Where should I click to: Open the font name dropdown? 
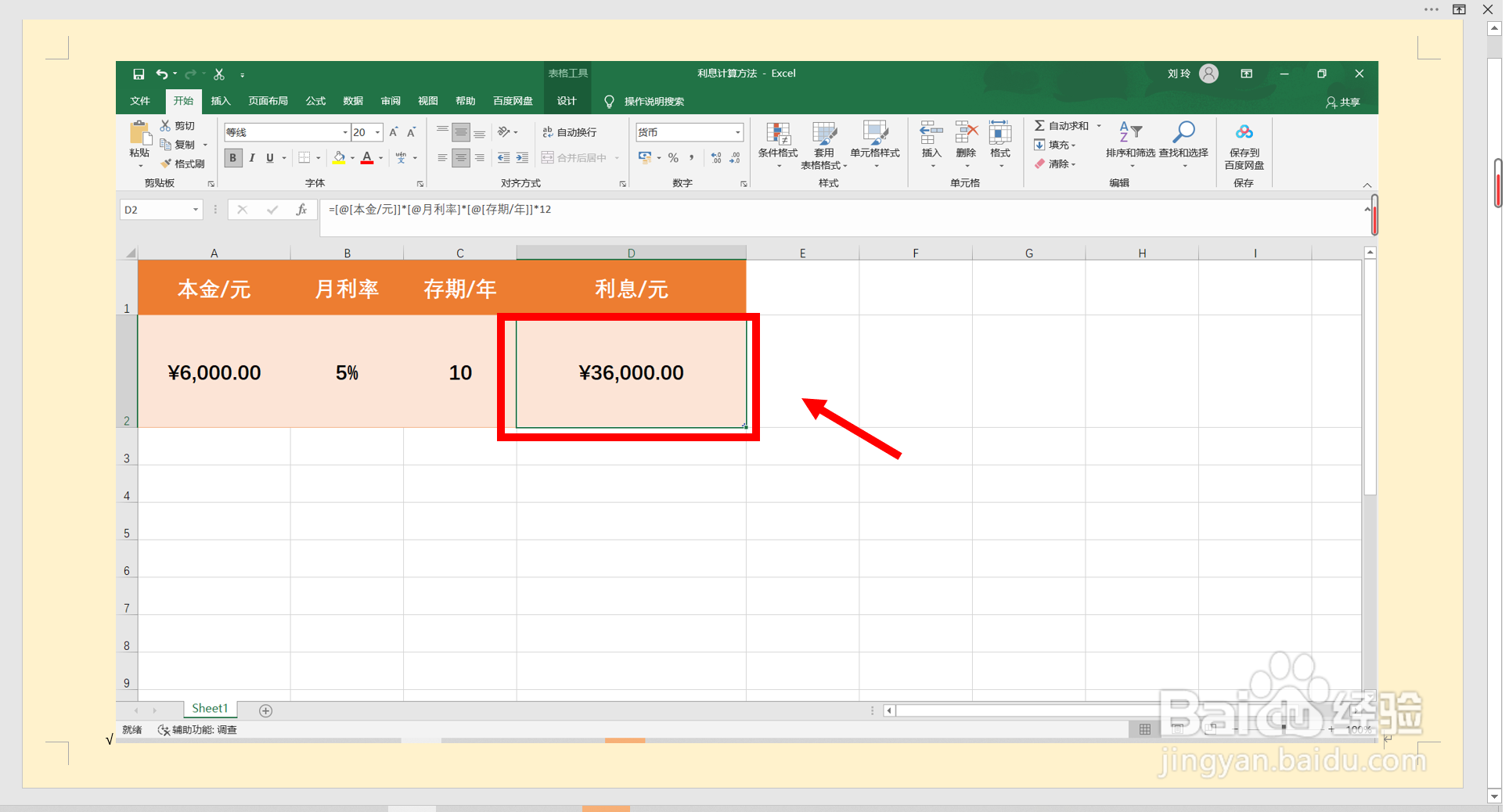344,131
